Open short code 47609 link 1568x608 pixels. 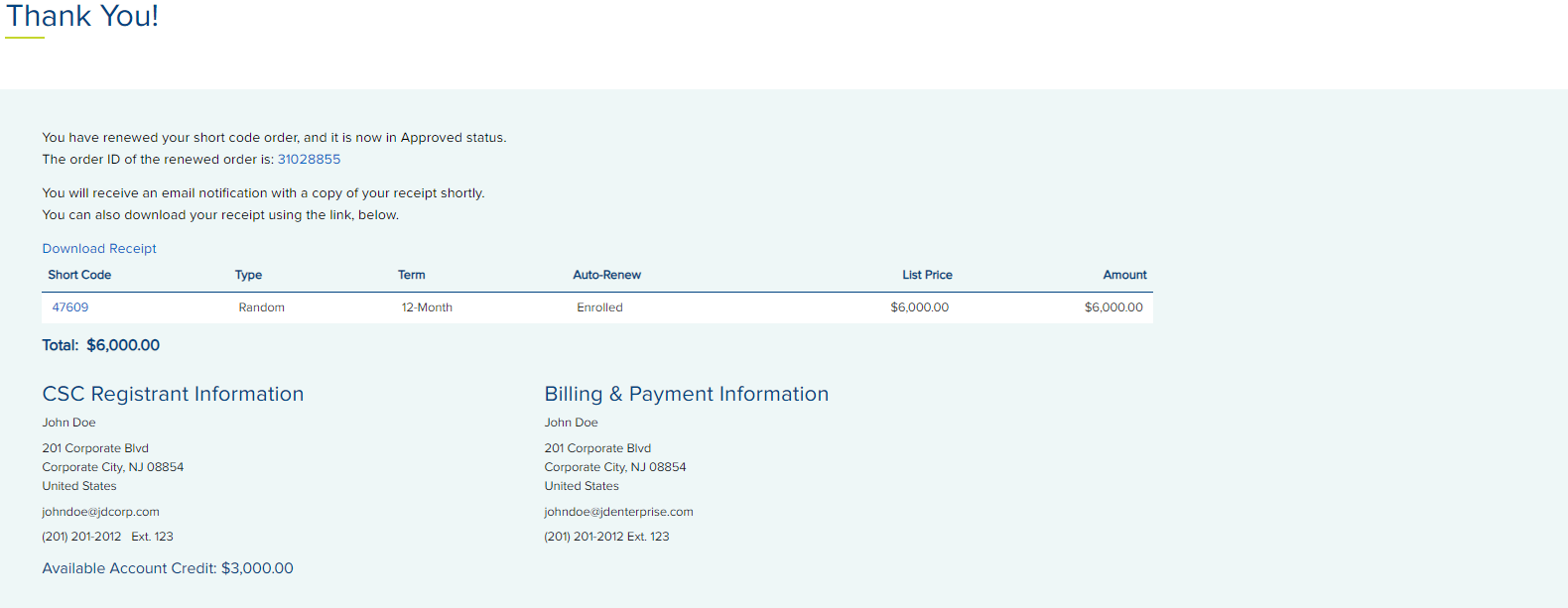[x=70, y=307]
